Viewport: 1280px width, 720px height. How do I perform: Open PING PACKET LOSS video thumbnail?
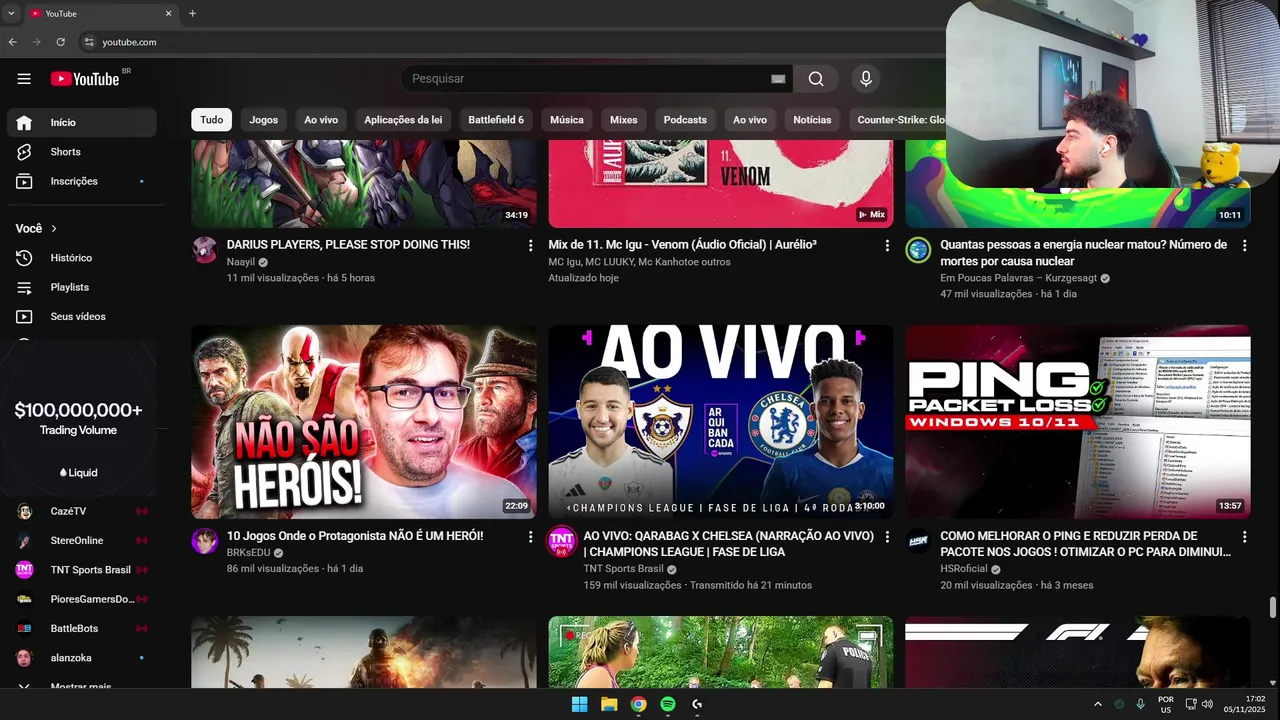pyautogui.click(x=1078, y=421)
